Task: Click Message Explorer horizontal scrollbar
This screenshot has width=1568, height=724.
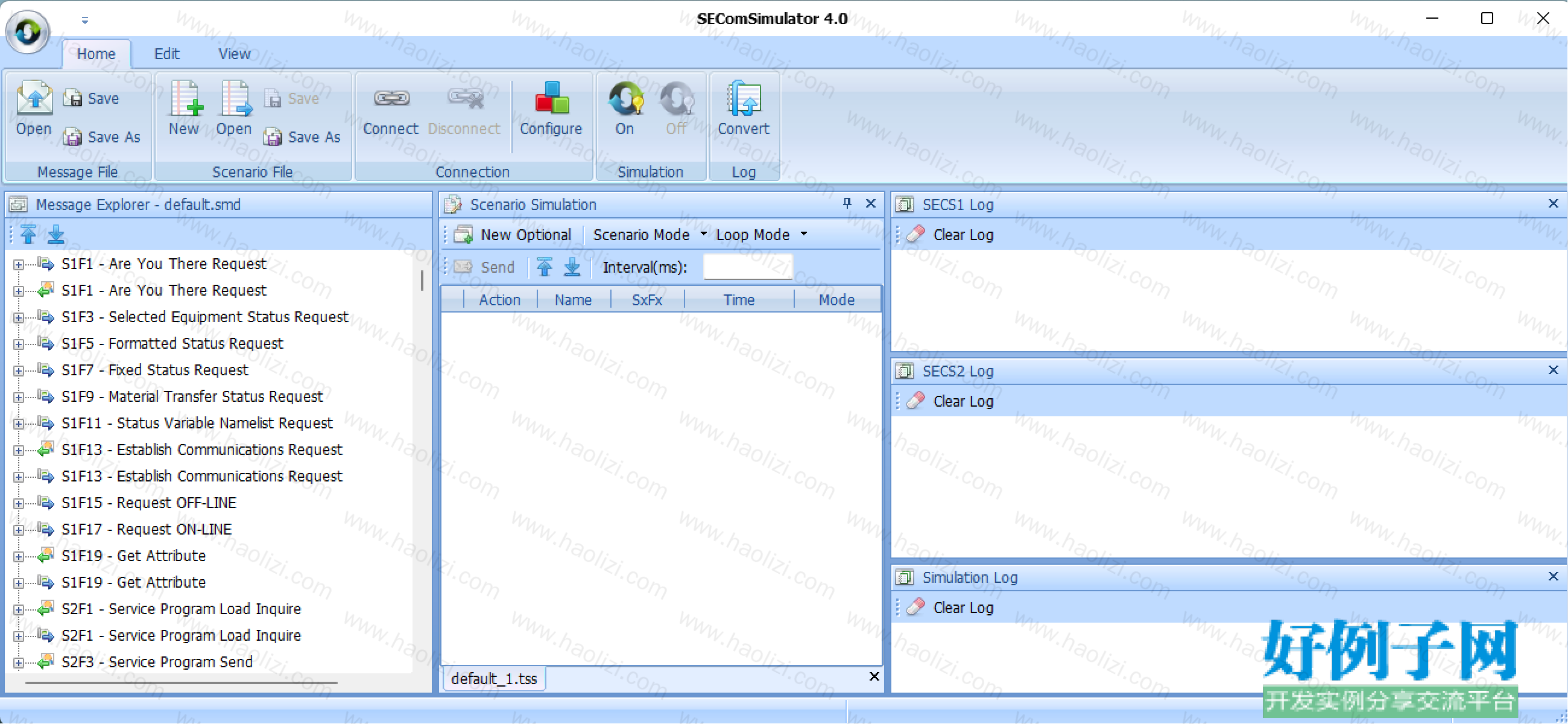Action: (x=182, y=683)
